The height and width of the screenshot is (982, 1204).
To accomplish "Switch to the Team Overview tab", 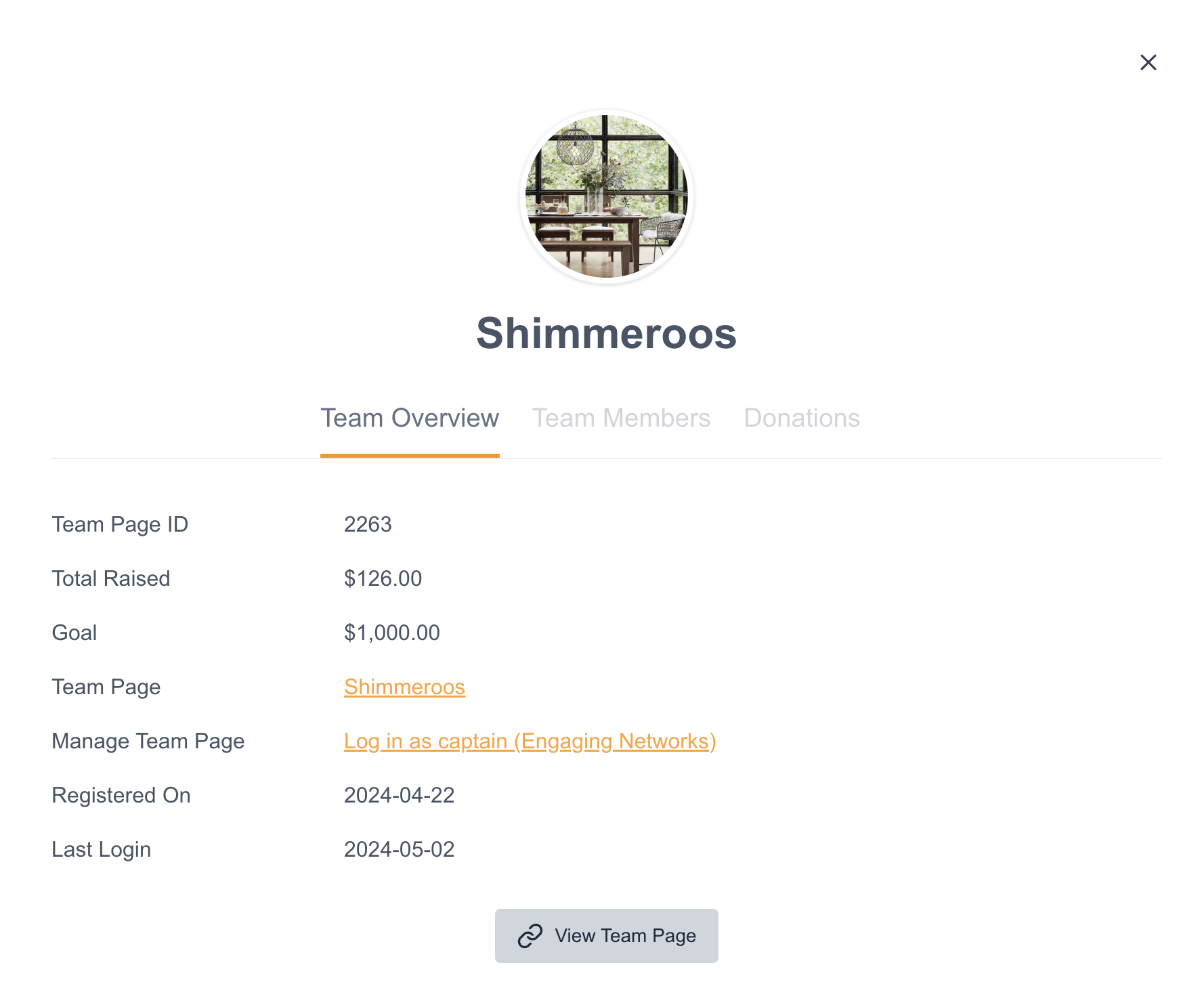I will [x=410, y=418].
